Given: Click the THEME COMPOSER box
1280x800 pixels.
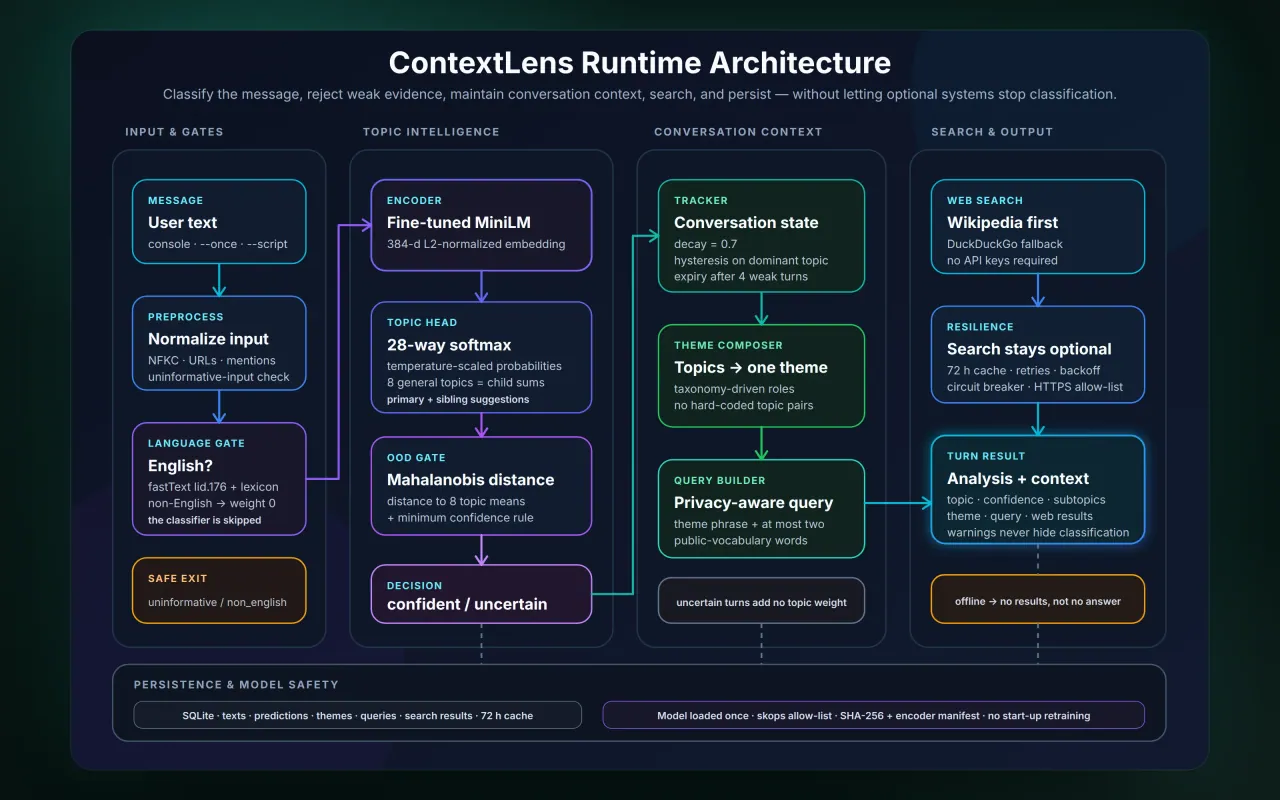Looking at the screenshot, I should [x=761, y=375].
